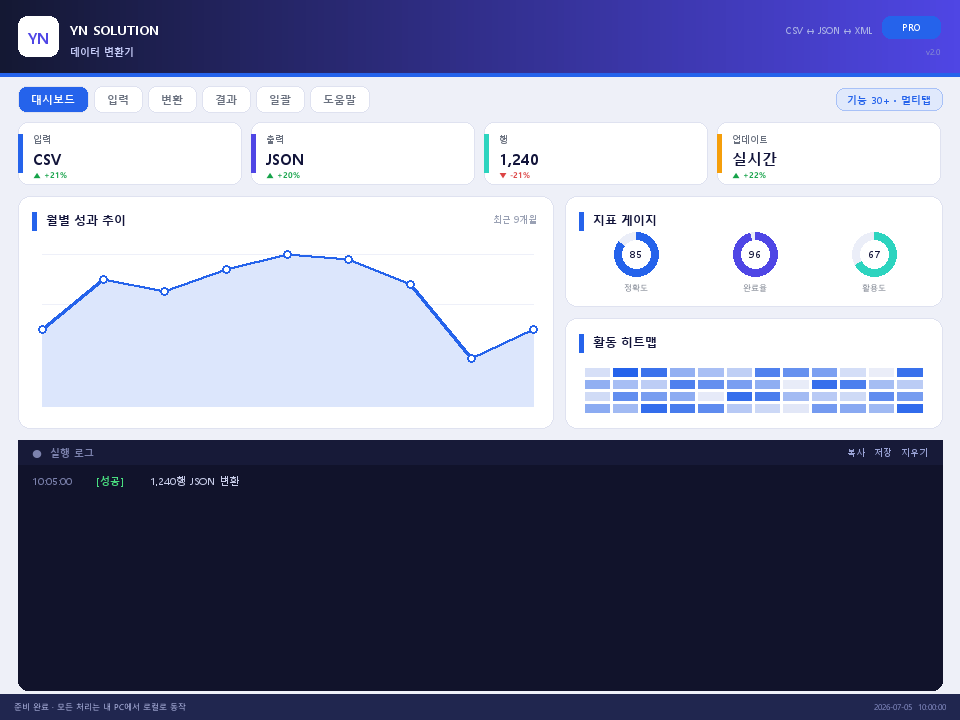Click the 실행 로그 status dot

coord(37,454)
